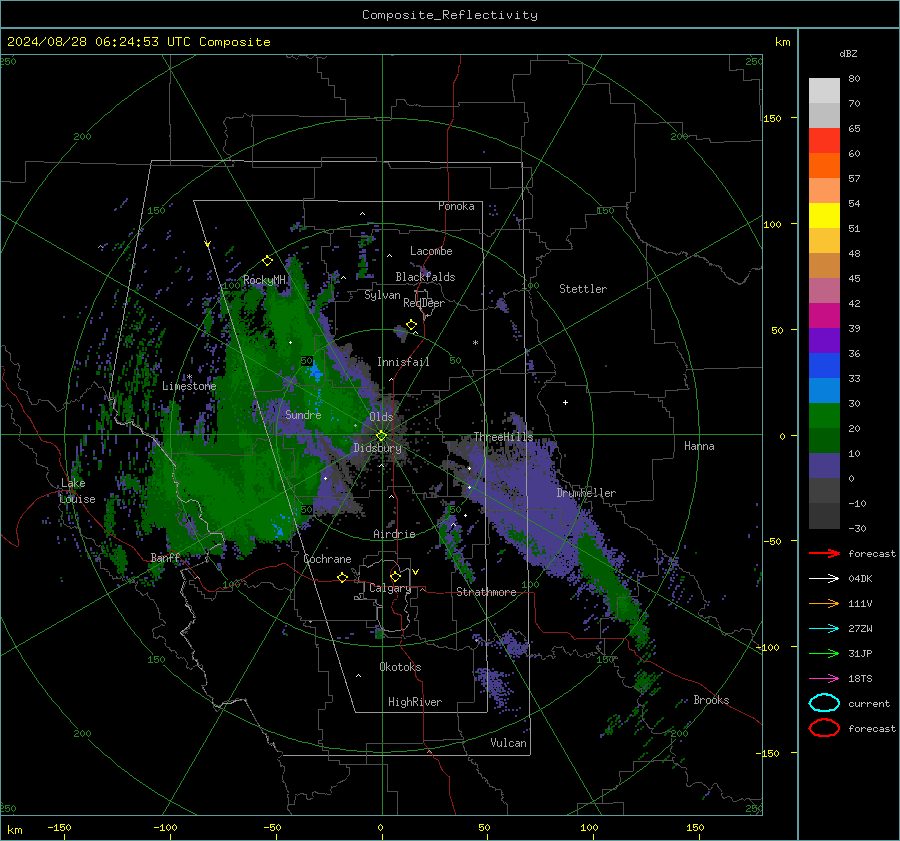Click the red swatch between 65 and 60 dBZ
The width and height of the screenshot is (900, 841).
click(x=824, y=141)
